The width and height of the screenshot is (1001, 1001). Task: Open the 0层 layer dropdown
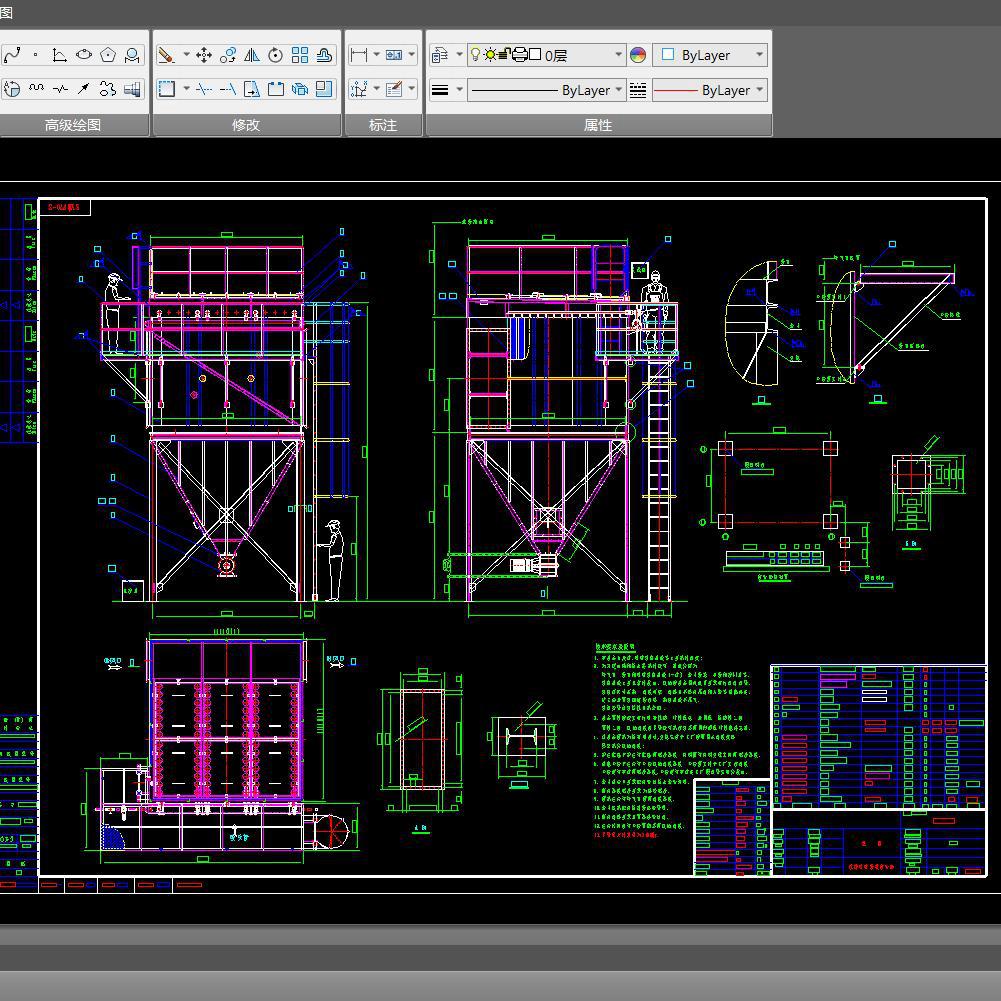(x=618, y=55)
